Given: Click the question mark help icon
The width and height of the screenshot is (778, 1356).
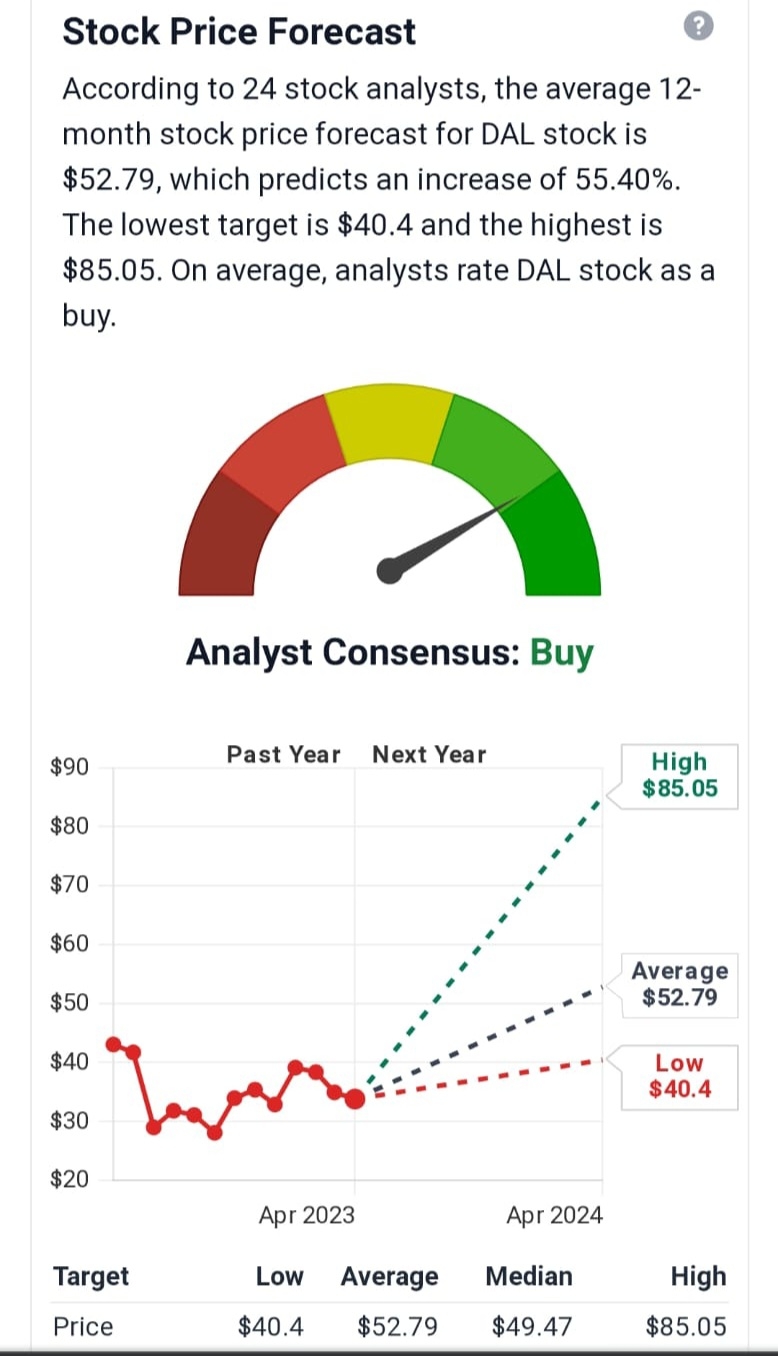Looking at the screenshot, I should pyautogui.click(x=700, y=29).
